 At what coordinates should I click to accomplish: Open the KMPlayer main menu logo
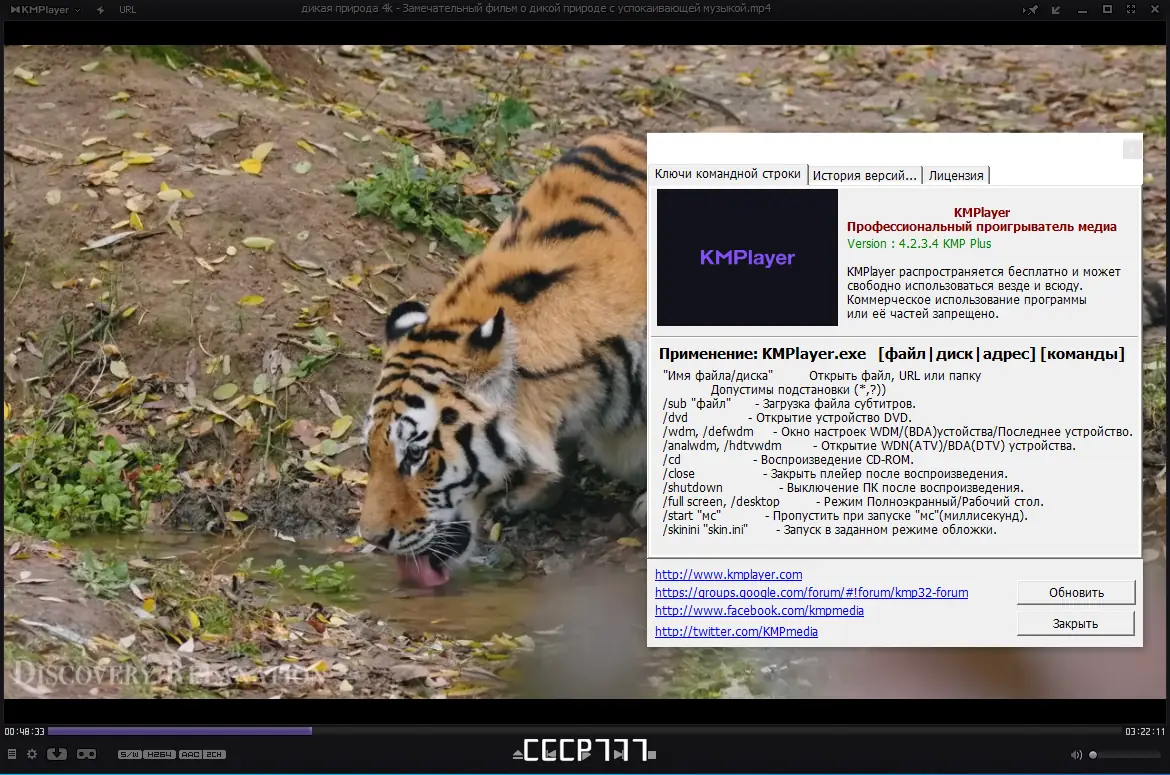coord(45,10)
